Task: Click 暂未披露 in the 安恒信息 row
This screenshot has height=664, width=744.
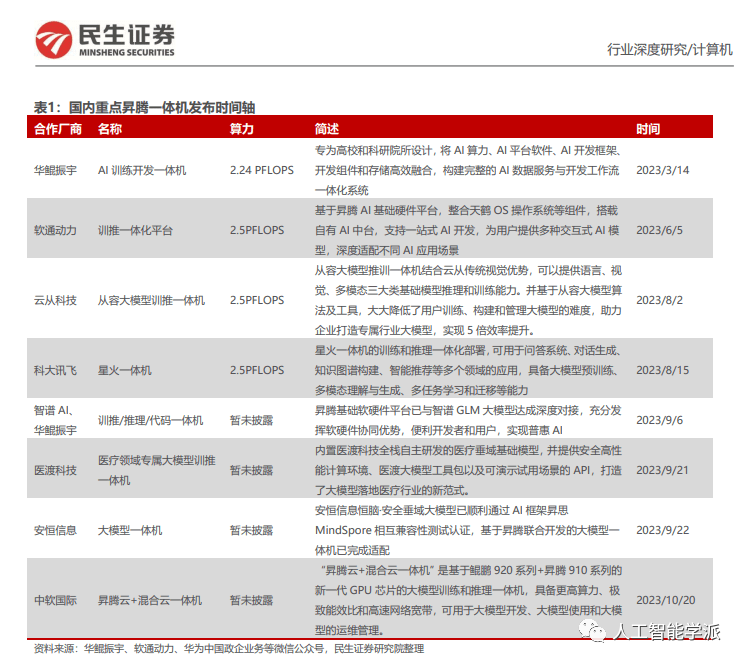Action: [251, 530]
